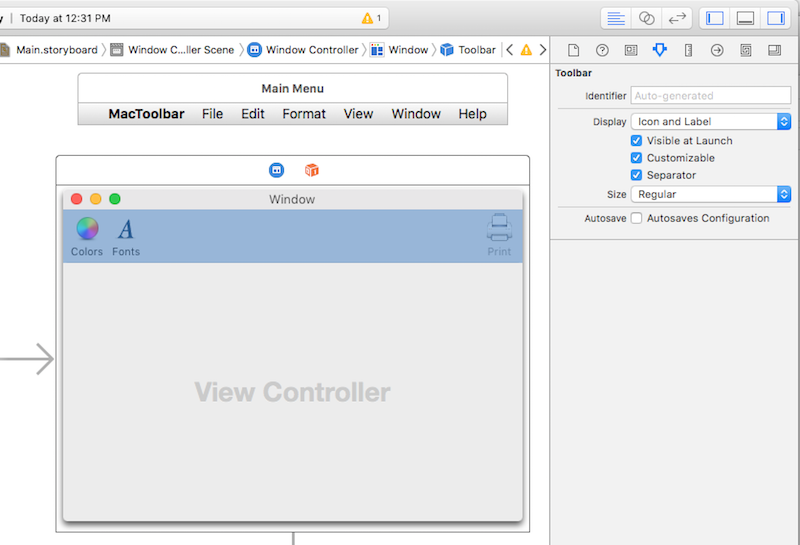Click the green zoom button of Window

tap(115, 199)
